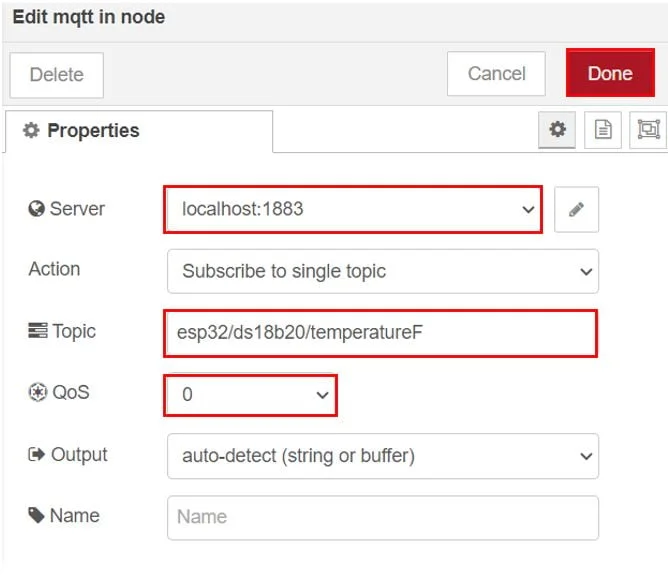Click the Name input field
Image resolution: width=668 pixels, height=576 pixels.
click(x=383, y=518)
